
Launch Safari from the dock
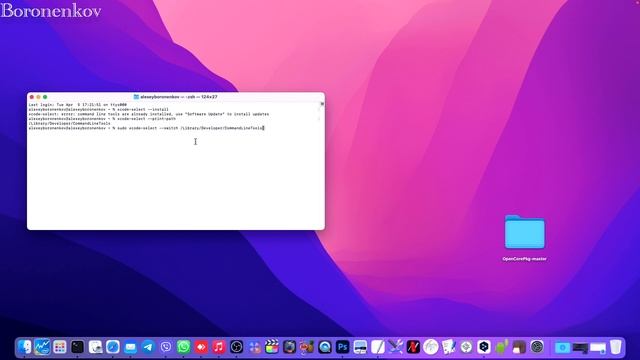[113, 347]
